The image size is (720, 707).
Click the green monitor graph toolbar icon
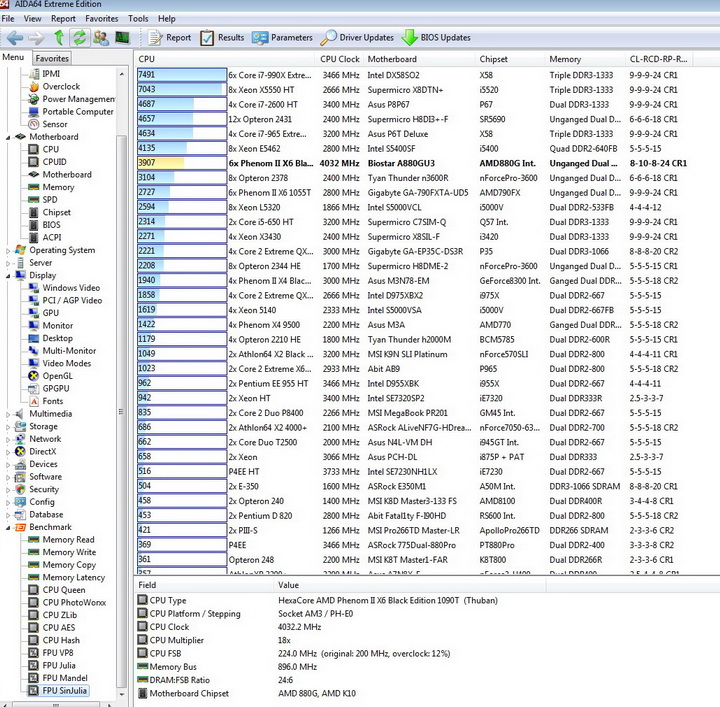pos(122,37)
